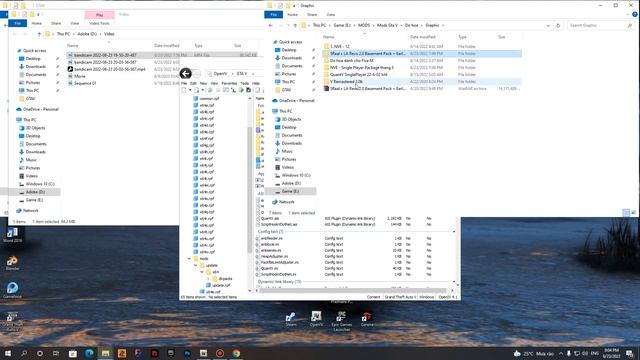The image size is (640, 360).
Task: Click the Content button in OpenIV status bar
Action: coord(373,297)
